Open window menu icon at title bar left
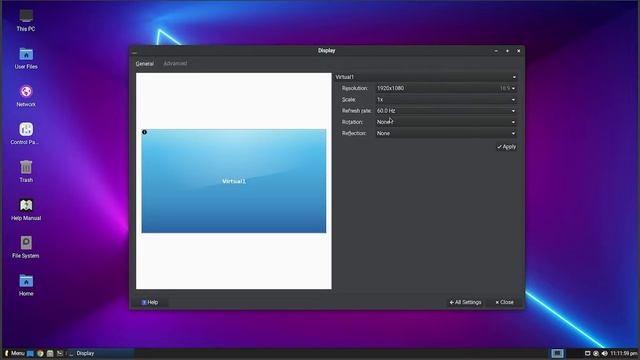 [134, 52]
